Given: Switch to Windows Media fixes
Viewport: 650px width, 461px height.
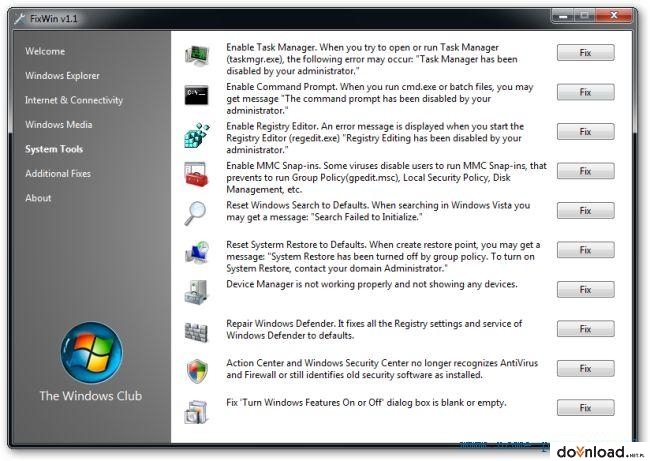Looking at the screenshot, I should [59, 125].
